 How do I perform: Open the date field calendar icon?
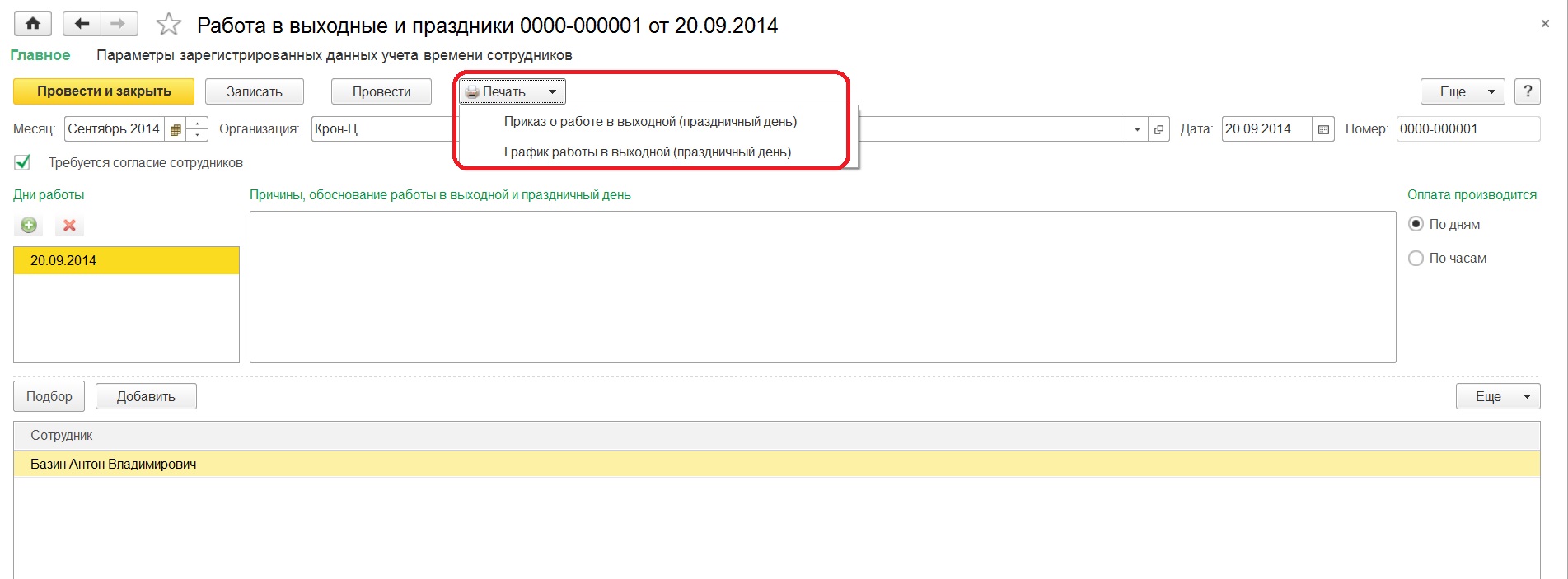1323,129
